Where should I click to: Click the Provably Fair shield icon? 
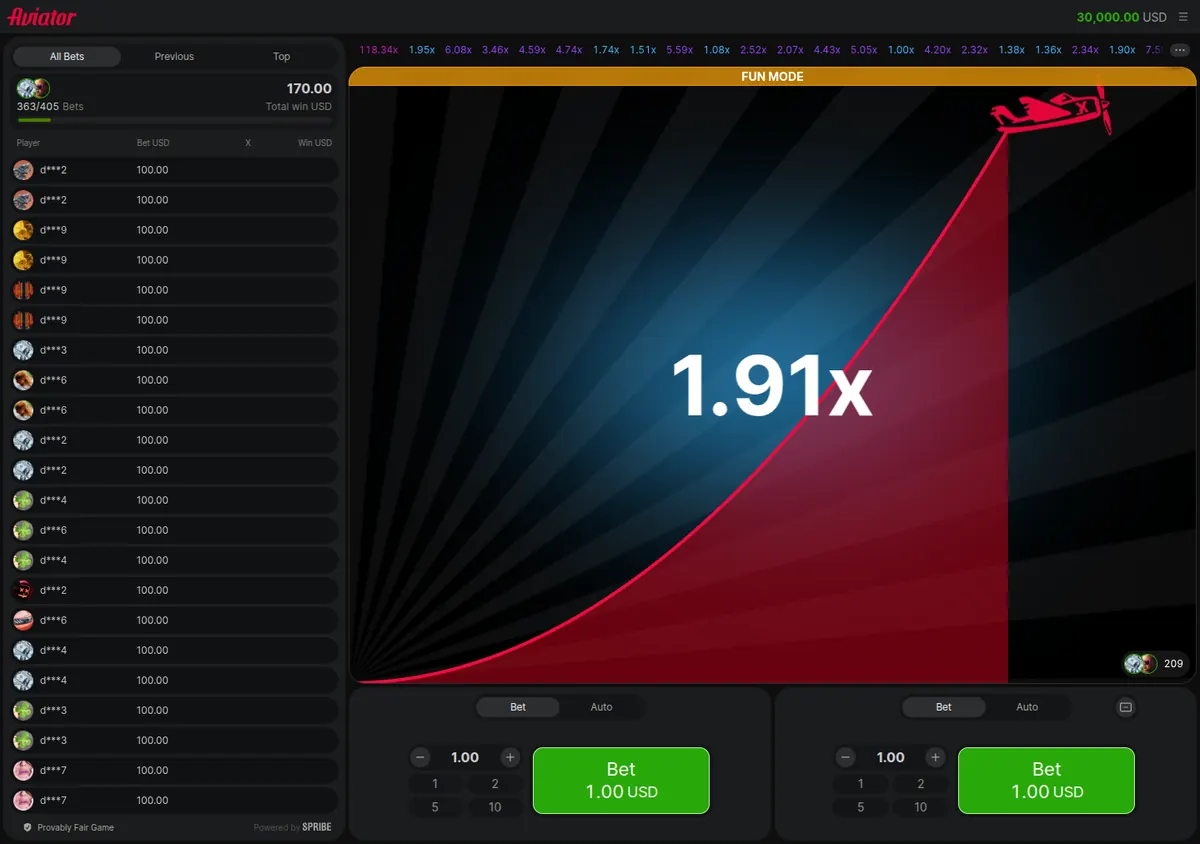tap(28, 828)
